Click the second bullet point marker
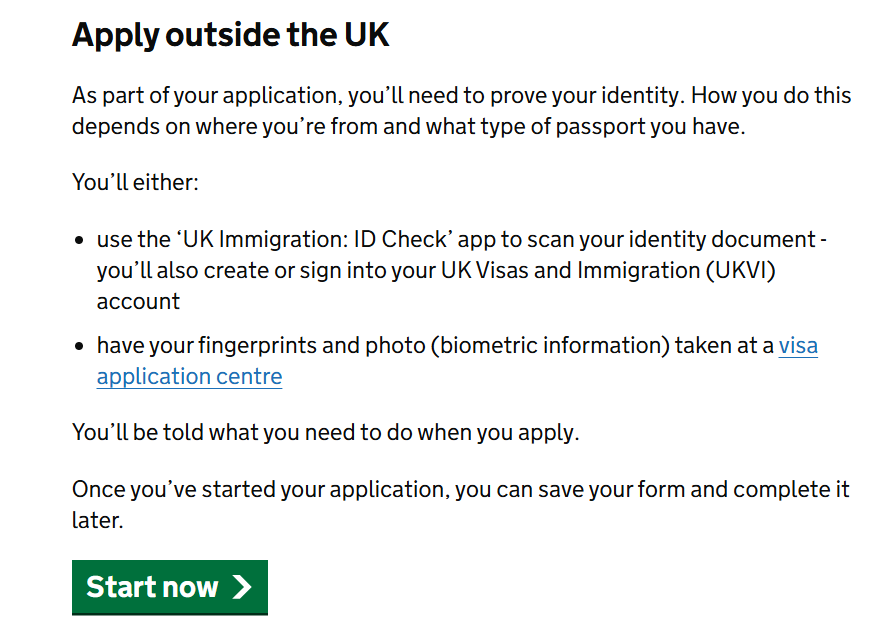The width and height of the screenshot is (891, 641). pyautogui.click(x=81, y=347)
